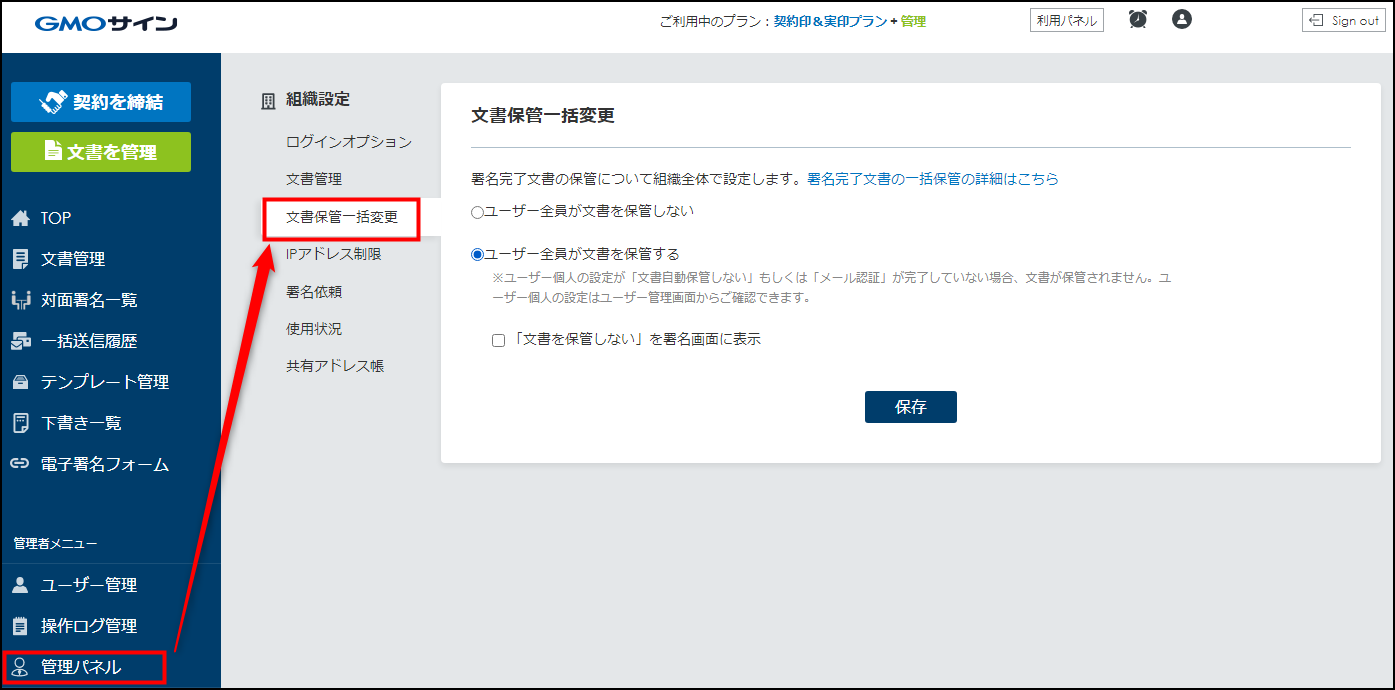Image resolution: width=1395 pixels, height=690 pixels.
Task: Click the 操作ログ管理 clipboard icon
Action: click(20, 626)
